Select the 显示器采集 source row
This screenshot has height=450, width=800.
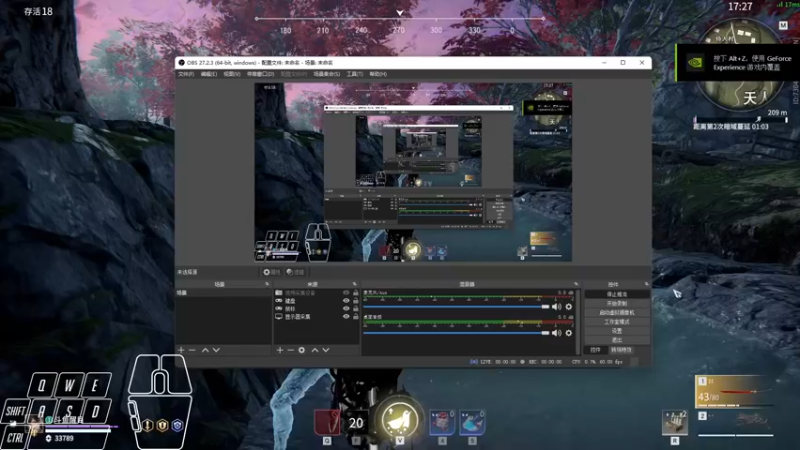pos(316,316)
